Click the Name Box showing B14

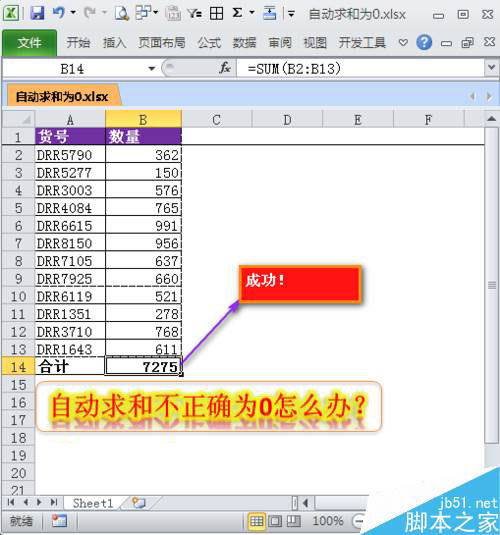72,69
